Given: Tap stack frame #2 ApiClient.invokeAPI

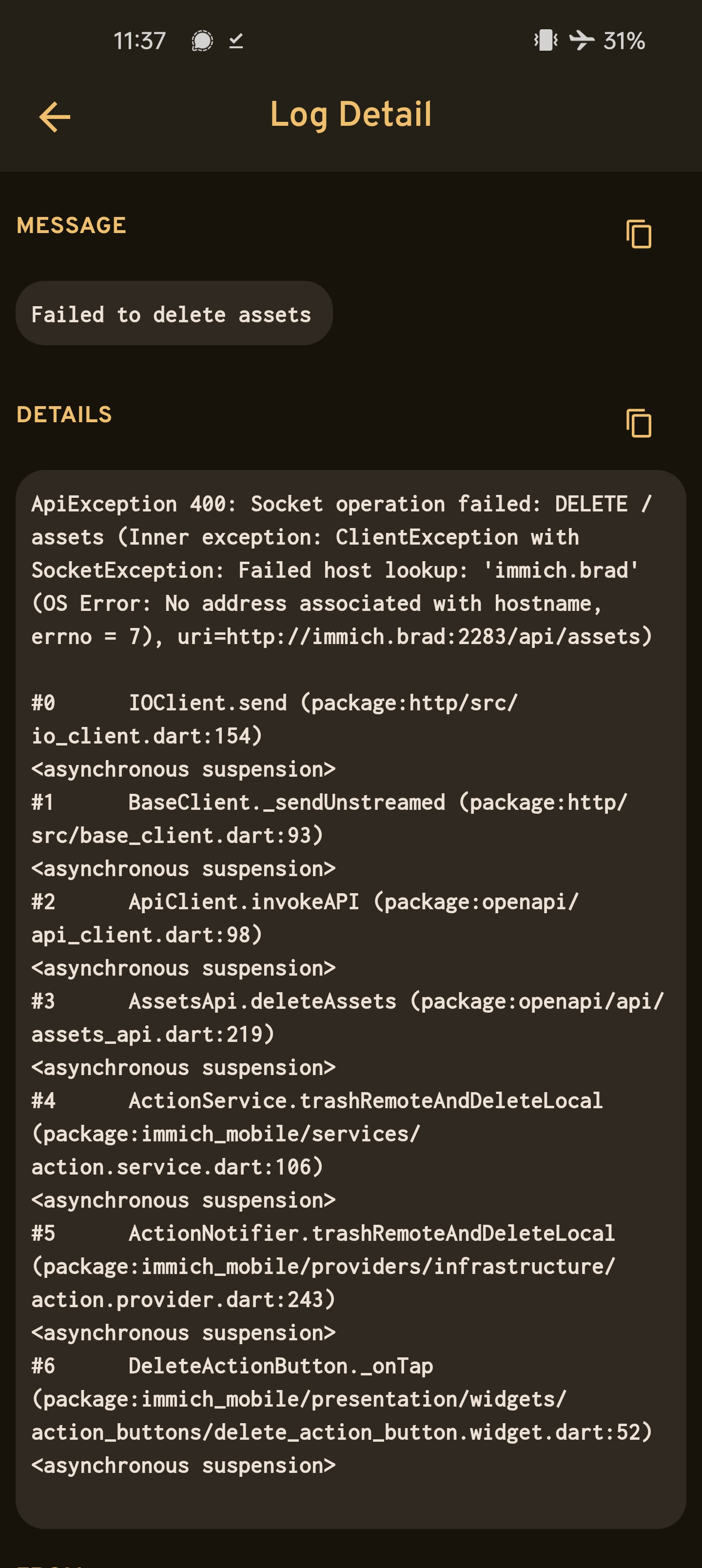Looking at the screenshot, I should click(244, 902).
